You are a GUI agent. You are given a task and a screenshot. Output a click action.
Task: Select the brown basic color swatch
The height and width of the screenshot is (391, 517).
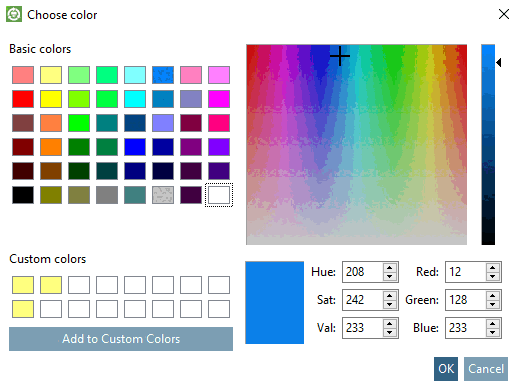point(51,171)
